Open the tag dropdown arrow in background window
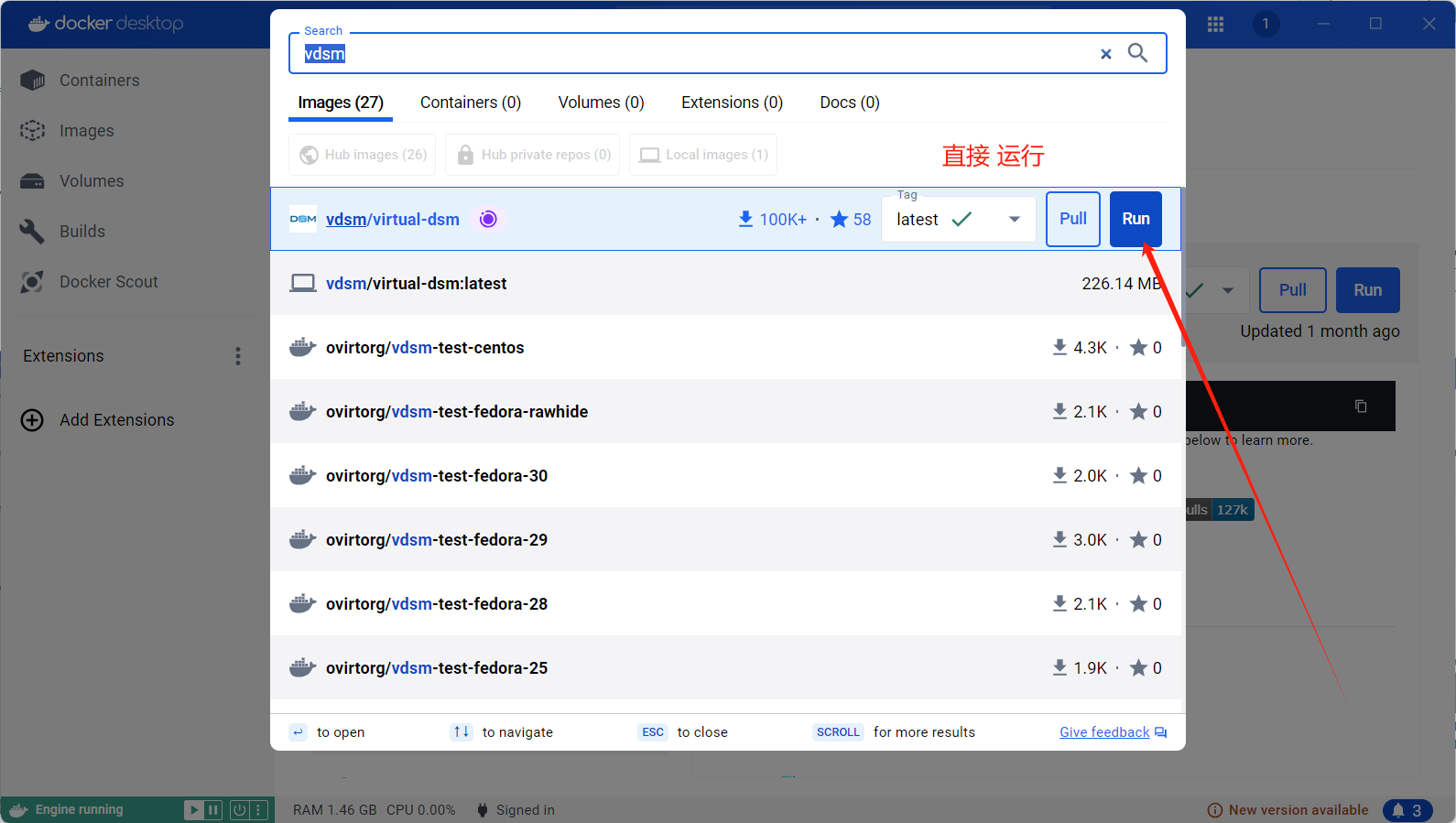This screenshot has height=823, width=1456. point(1228,290)
